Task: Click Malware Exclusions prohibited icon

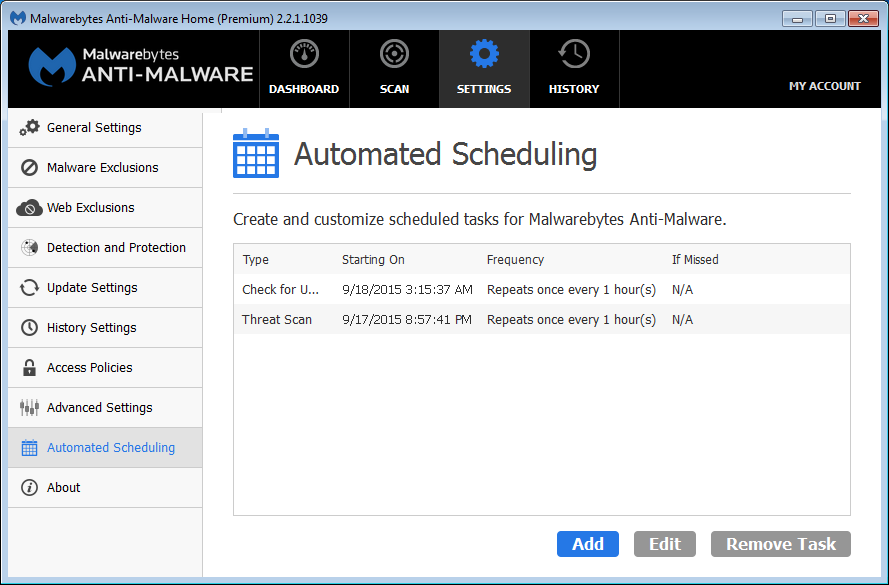Action: (x=29, y=168)
